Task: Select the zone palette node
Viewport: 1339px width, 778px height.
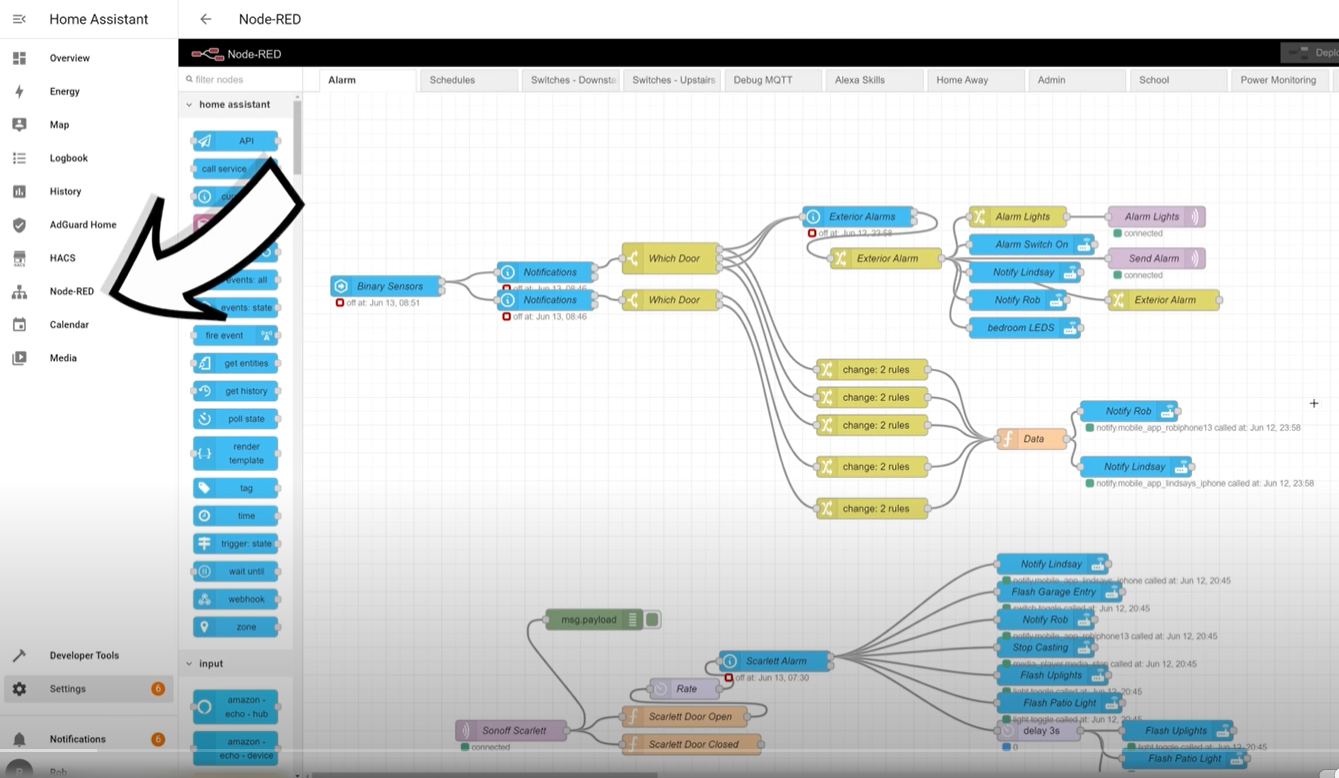Action: pyautogui.click(x=235, y=627)
